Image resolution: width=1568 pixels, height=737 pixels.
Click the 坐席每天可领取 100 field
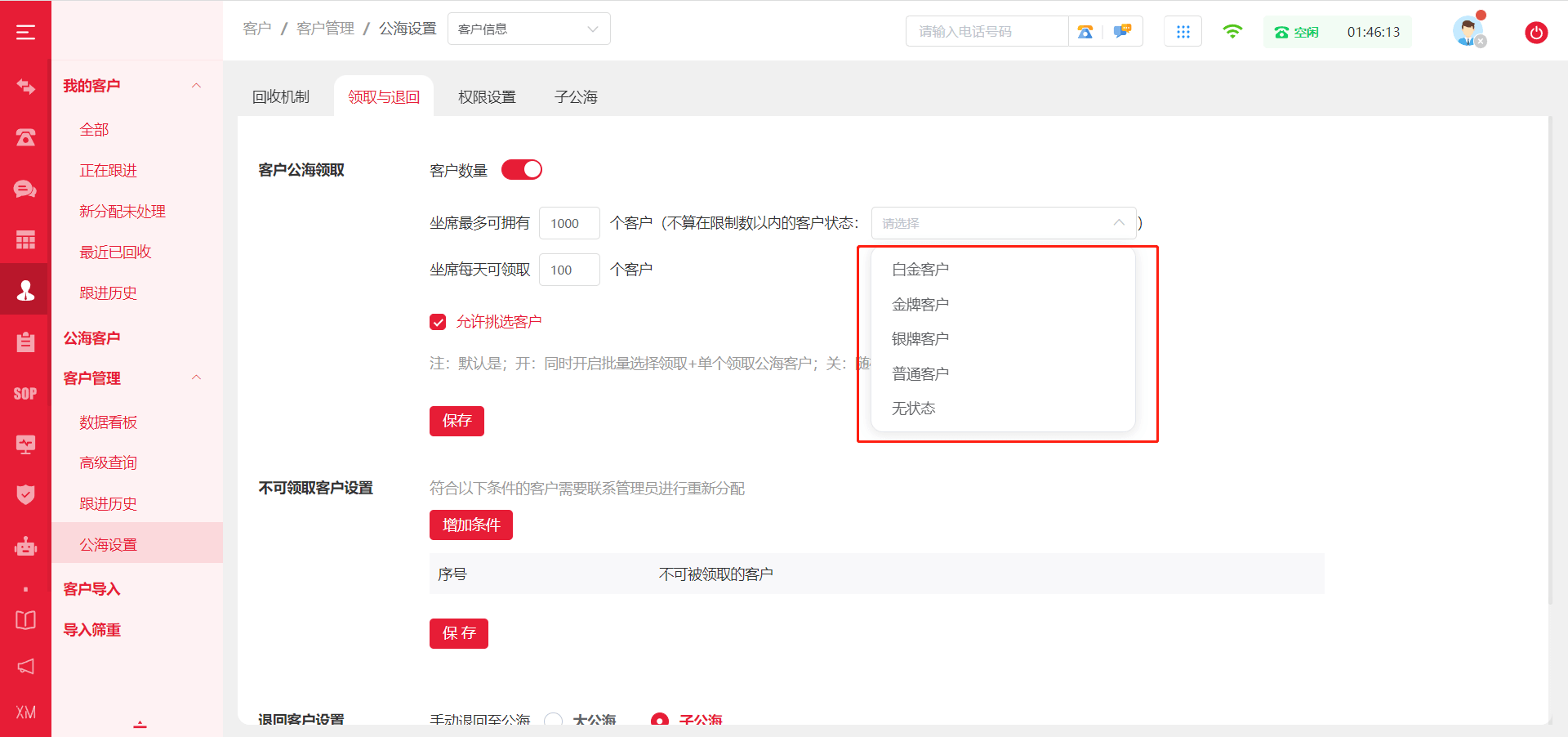point(569,270)
